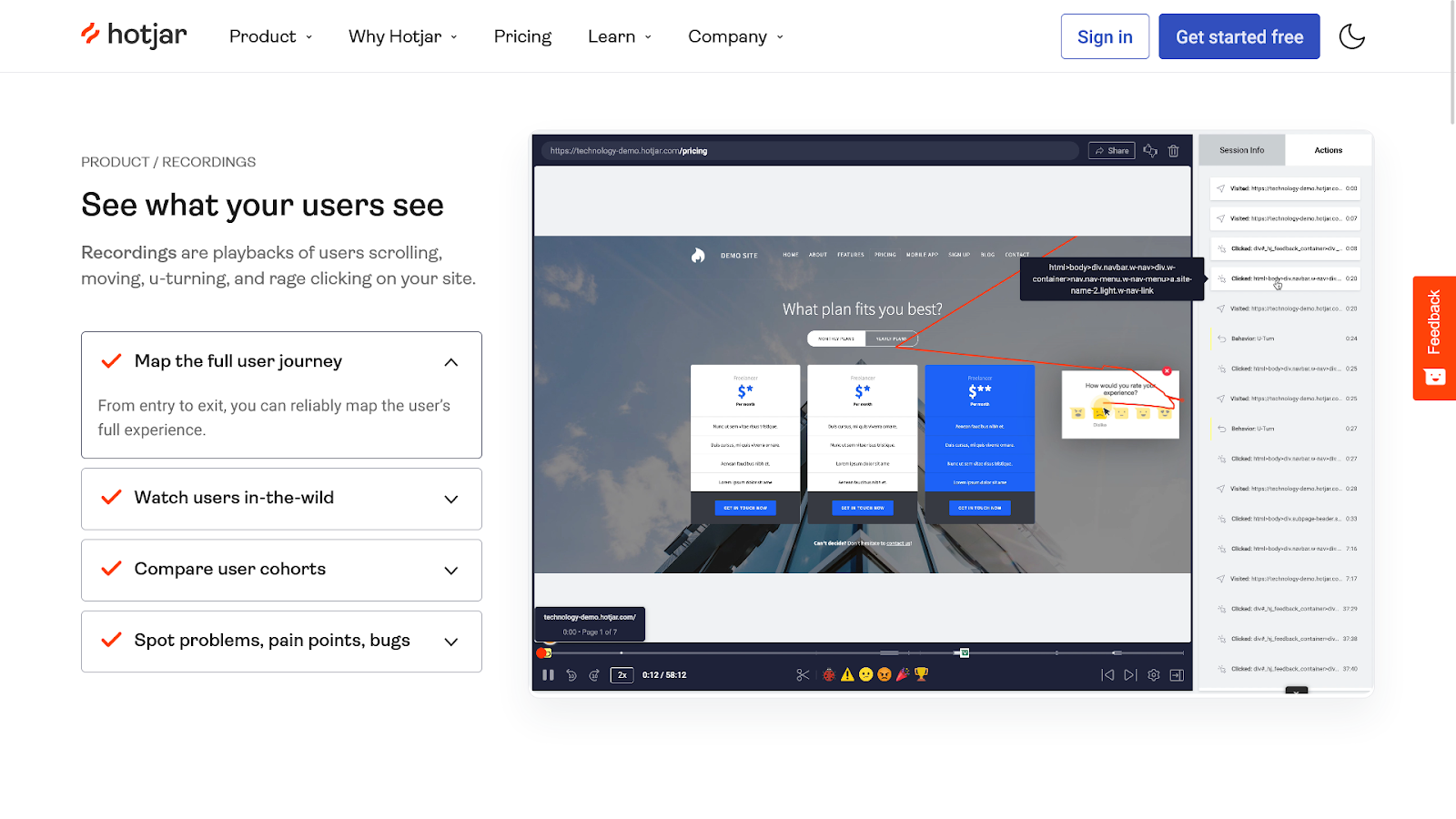Pause the recording playback
The image size is (1456, 819).
tap(548, 675)
